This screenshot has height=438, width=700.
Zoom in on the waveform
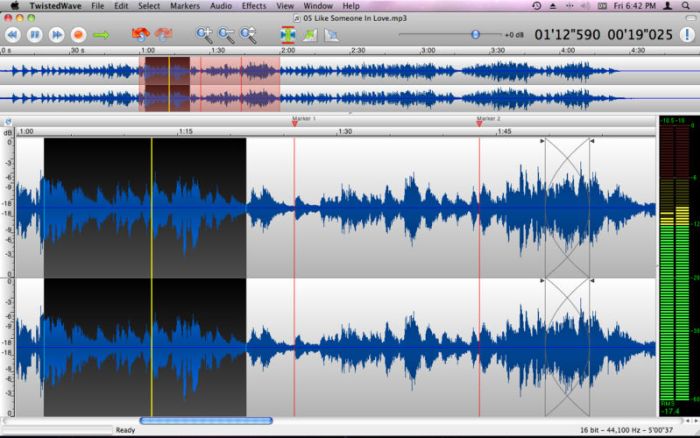pyautogui.click(x=204, y=35)
